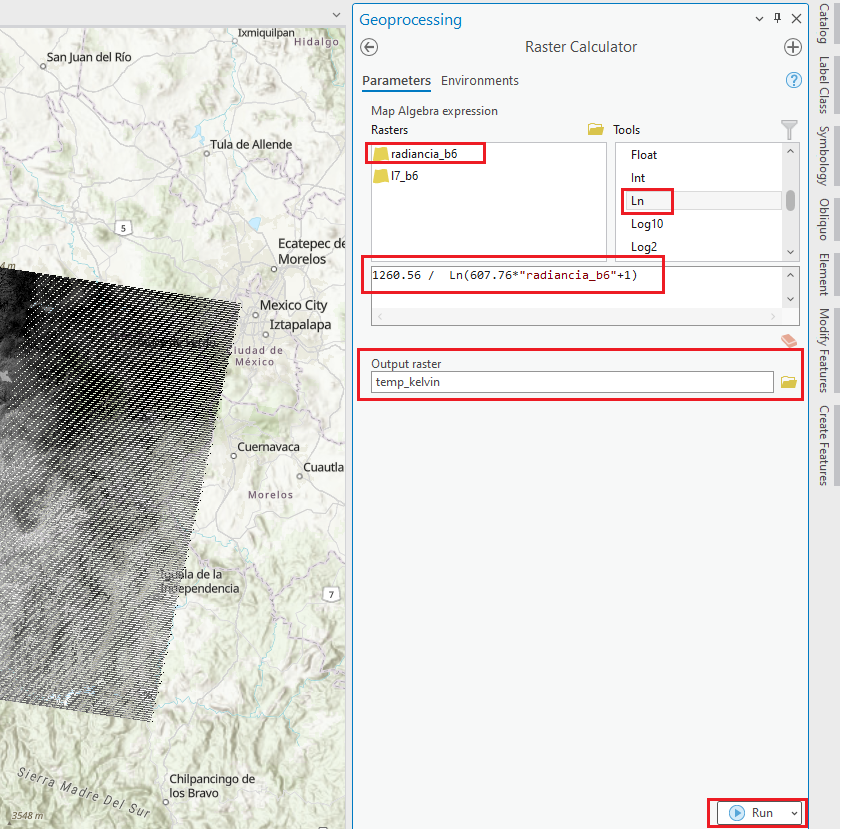
Task: Open the Run button dropdown arrow
Action: (x=794, y=813)
